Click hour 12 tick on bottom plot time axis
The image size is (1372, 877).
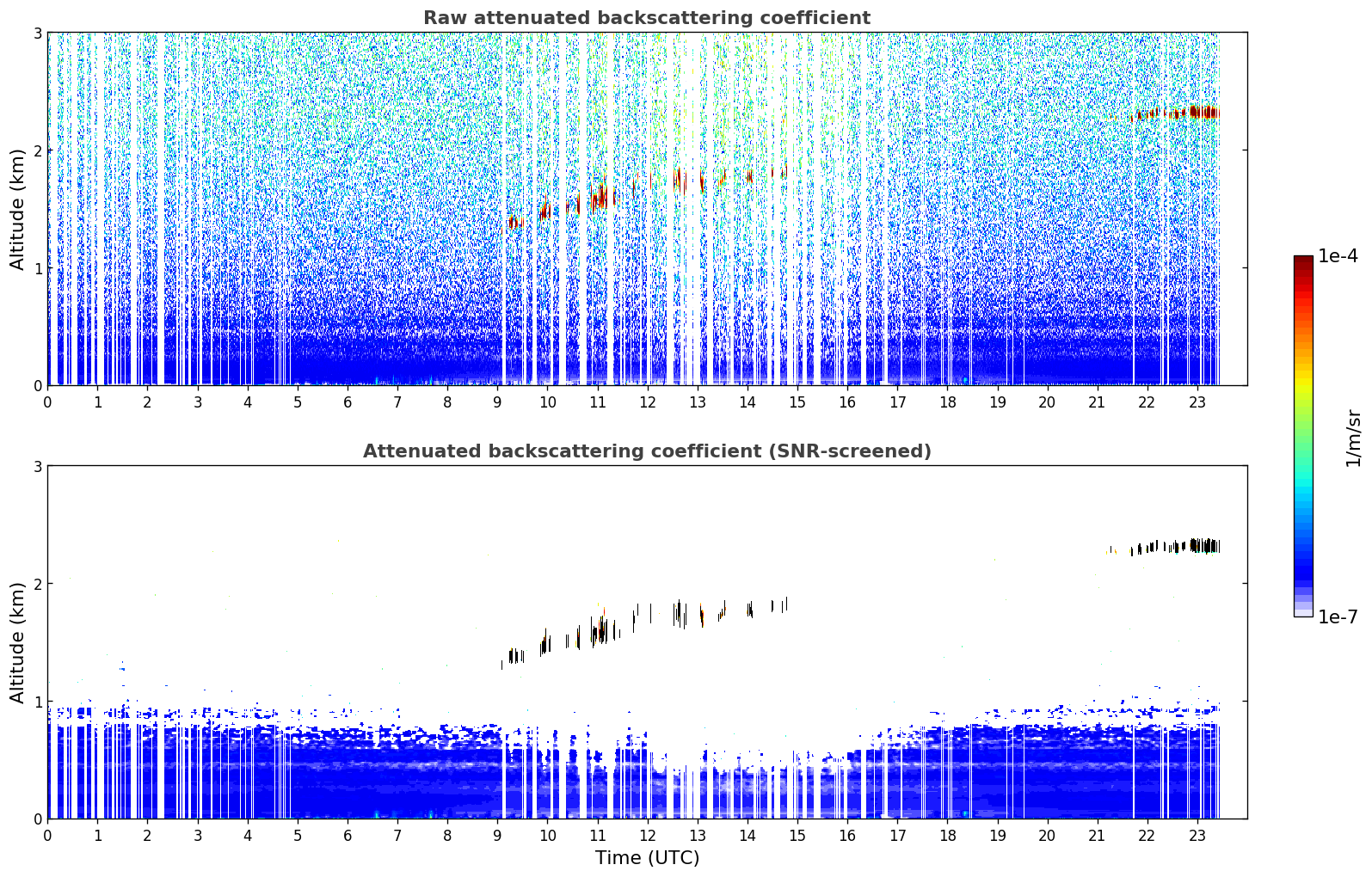click(647, 835)
